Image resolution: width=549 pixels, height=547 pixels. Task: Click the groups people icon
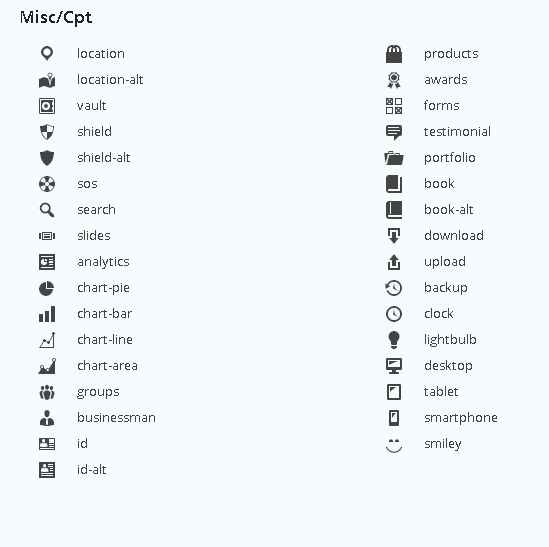47,392
